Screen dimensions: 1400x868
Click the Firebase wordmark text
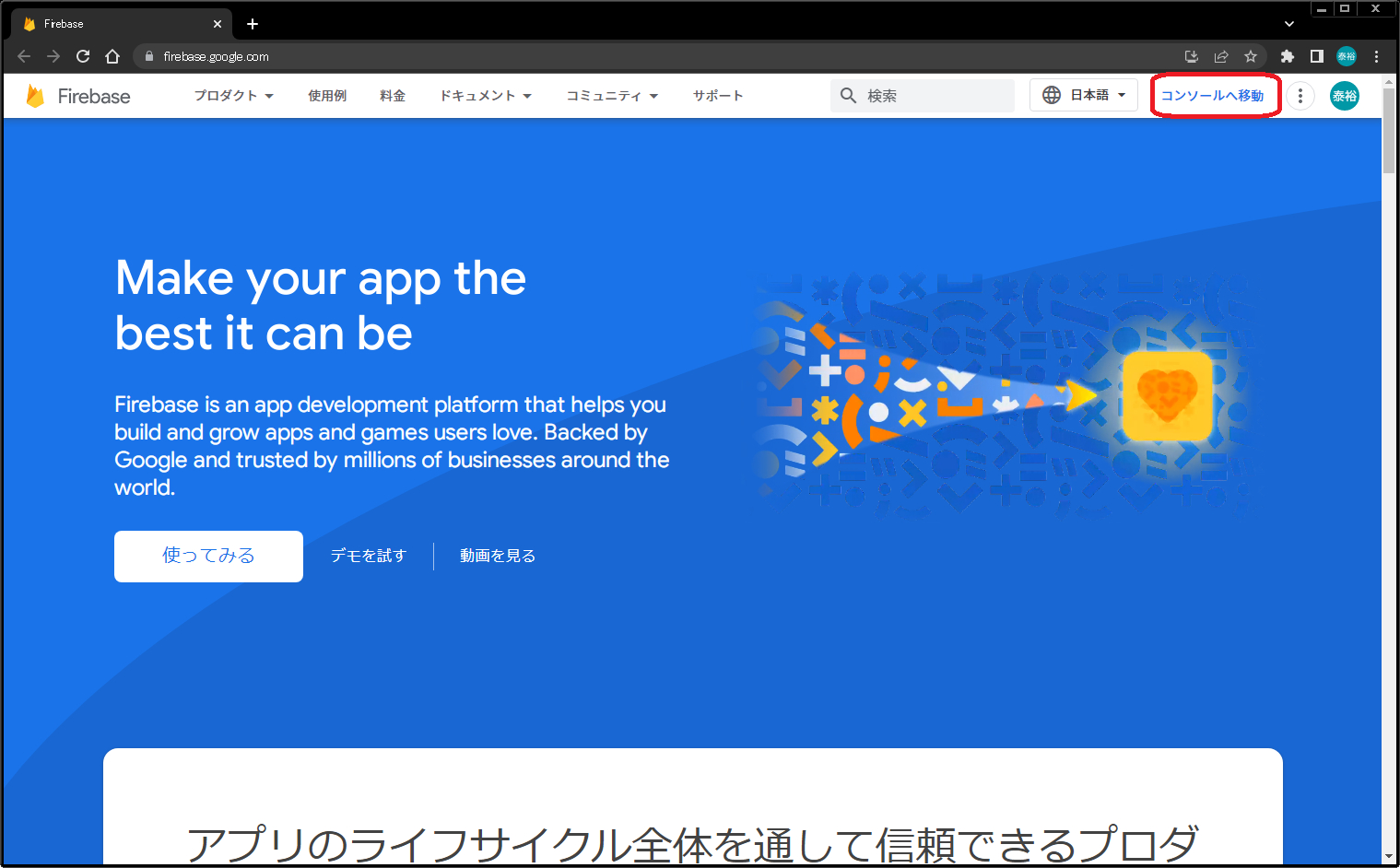click(x=94, y=97)
